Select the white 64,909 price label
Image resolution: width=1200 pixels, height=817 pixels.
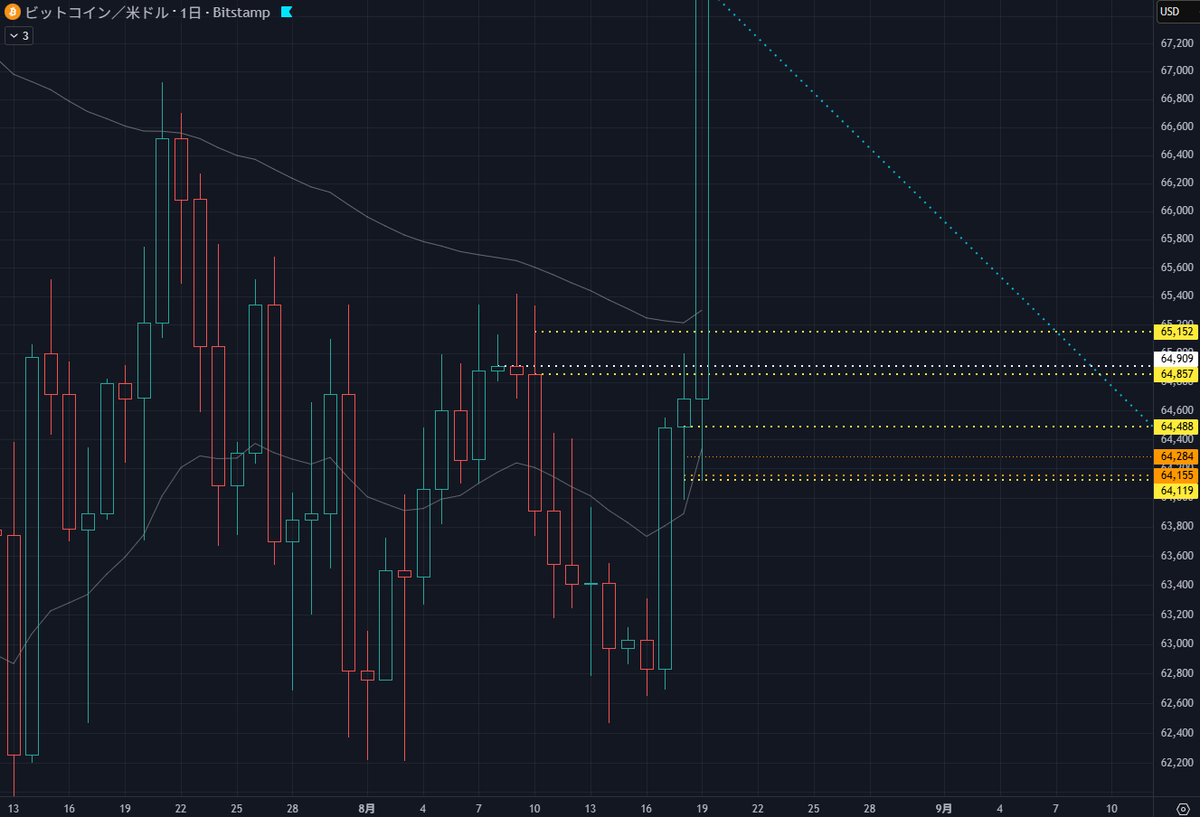coord(1175,358)
